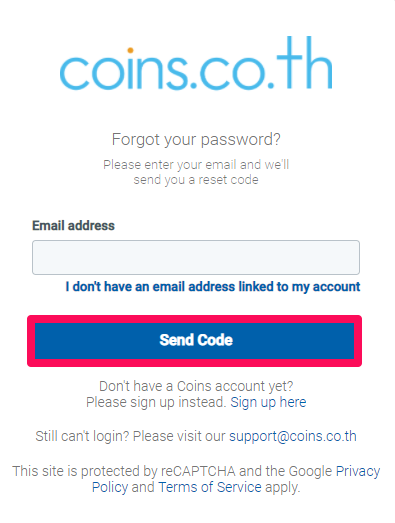Open the support@coins.co.th support link

(293, 436)
